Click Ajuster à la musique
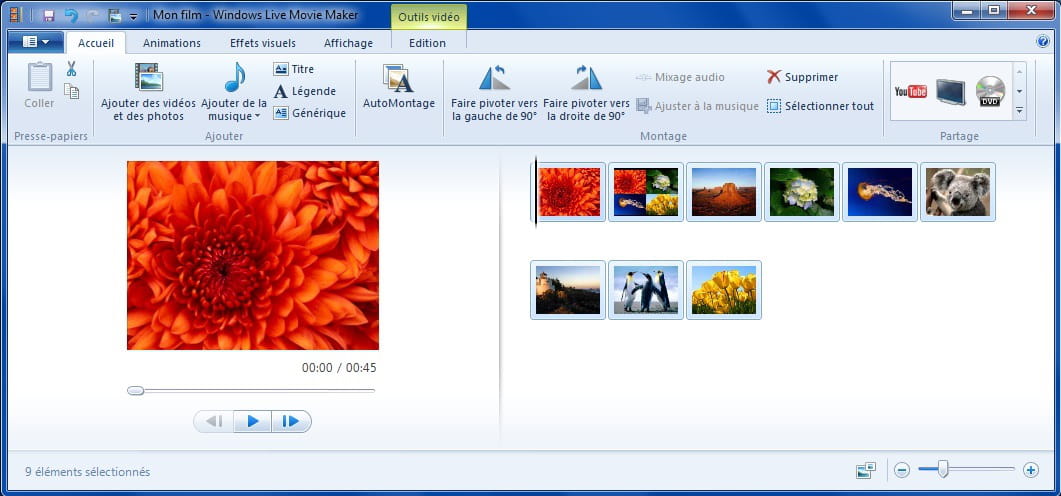Image resolution: width=1061 pixels, height=496 pixels. (x=697, y=106)
